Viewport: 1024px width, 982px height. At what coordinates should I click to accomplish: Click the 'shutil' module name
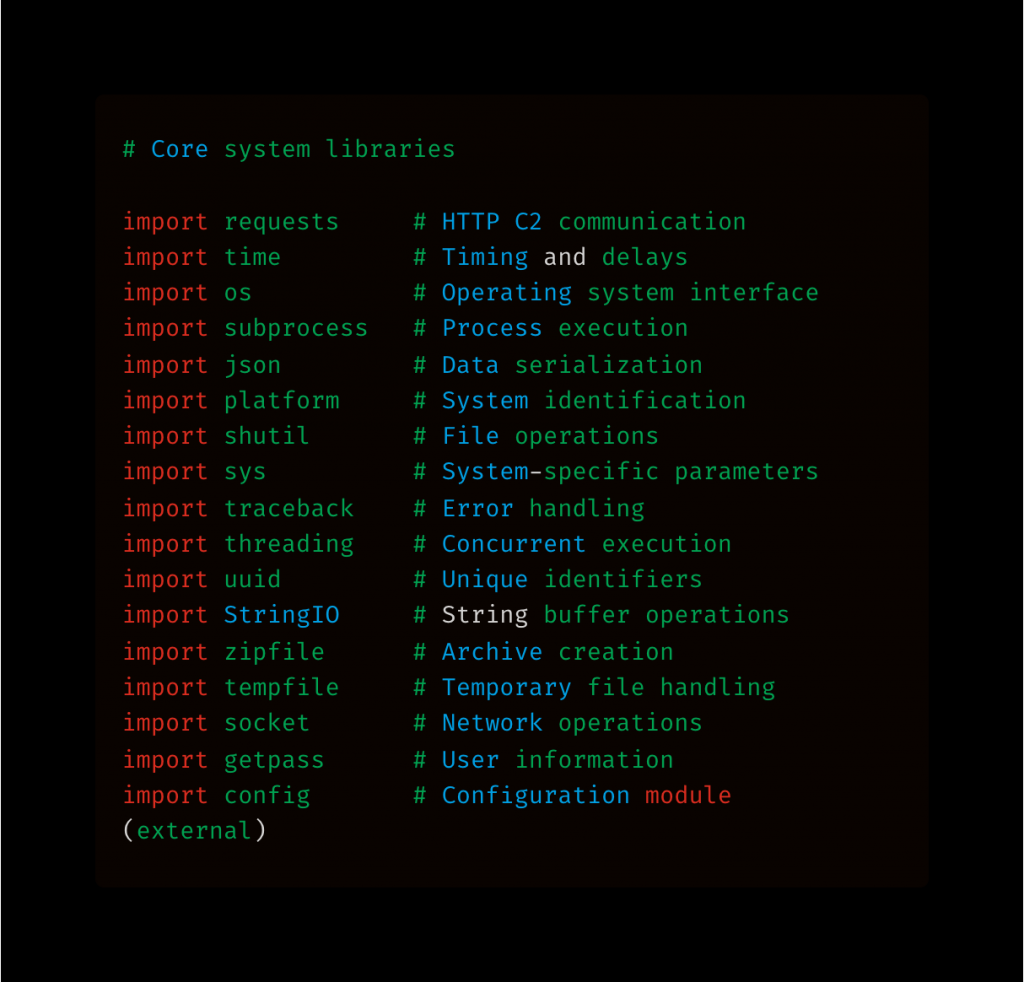coord(266,437)
